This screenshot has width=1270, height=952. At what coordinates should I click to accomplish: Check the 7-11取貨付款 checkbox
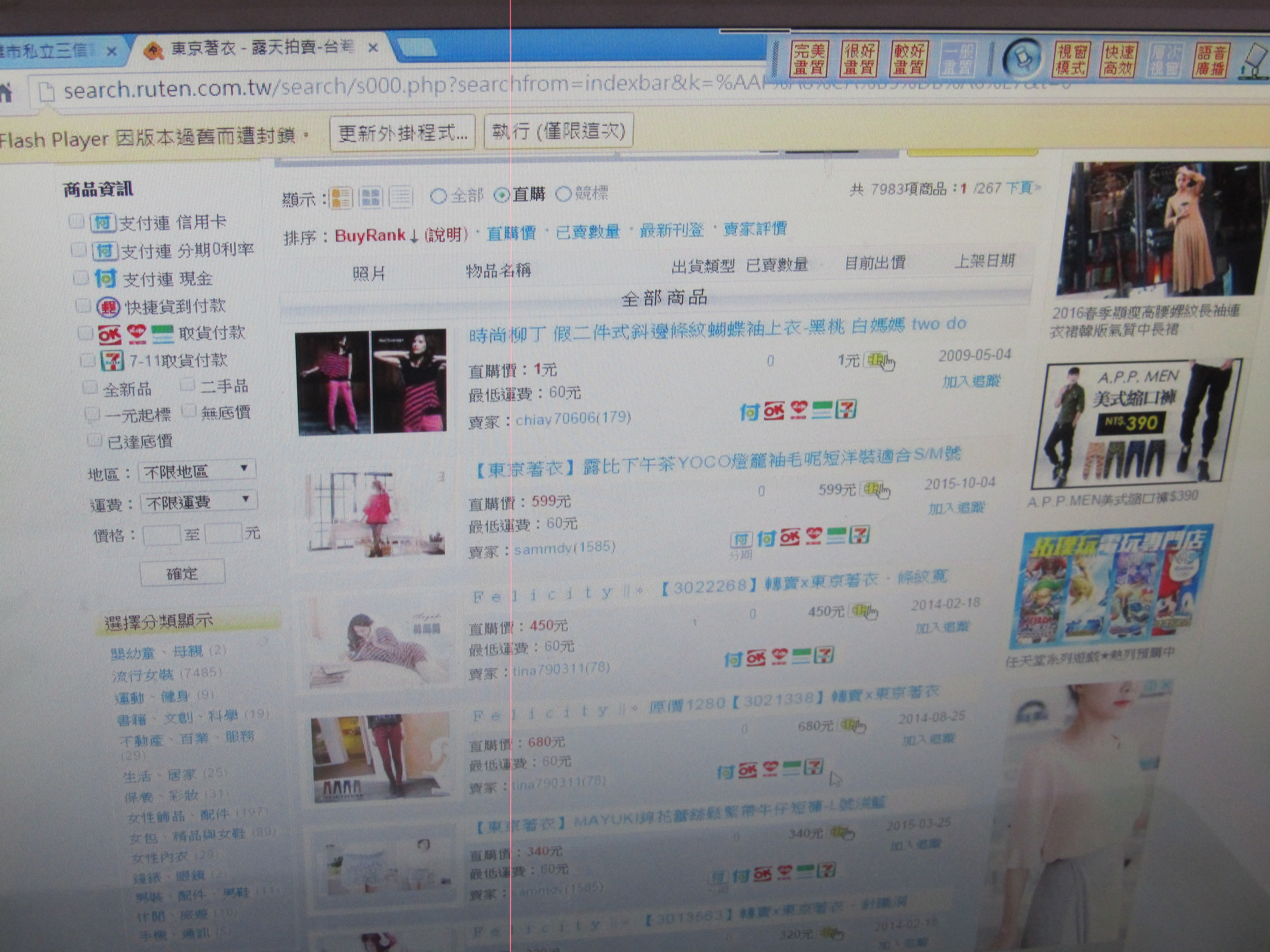tap(88, 360)
